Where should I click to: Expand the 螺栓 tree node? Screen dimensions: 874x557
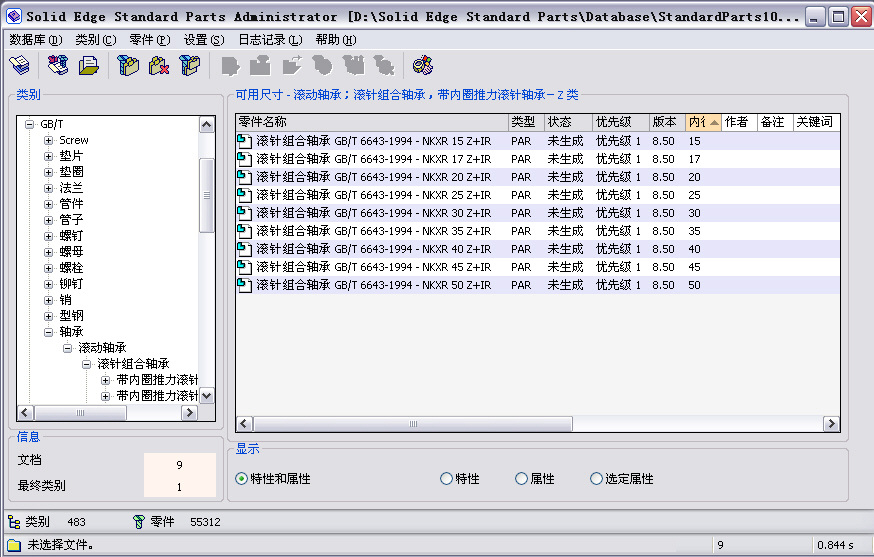48,268
